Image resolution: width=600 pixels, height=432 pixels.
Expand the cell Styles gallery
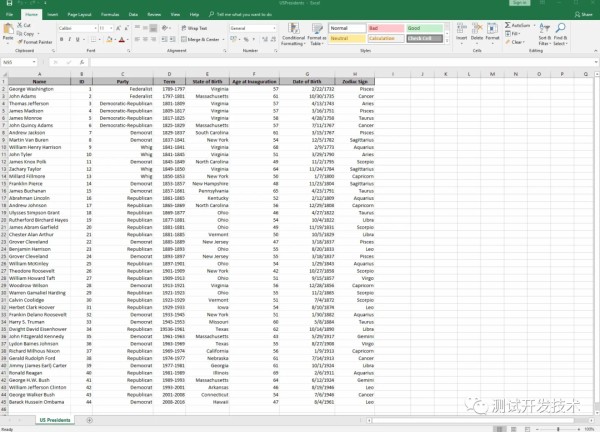click(447, 41)
